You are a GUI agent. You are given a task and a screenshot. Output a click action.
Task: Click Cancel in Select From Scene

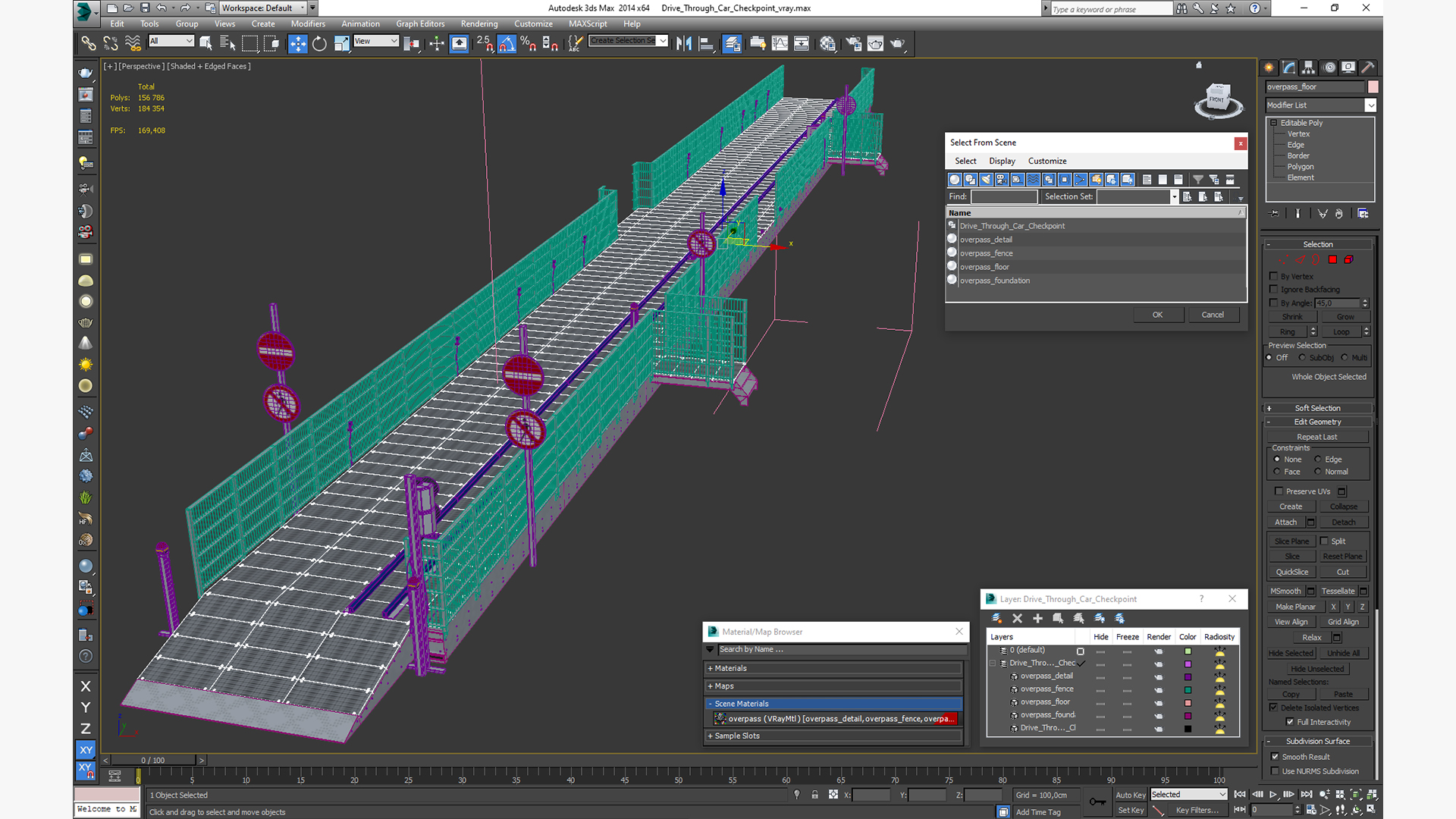pyautogui.click(x=1213, y=315)
